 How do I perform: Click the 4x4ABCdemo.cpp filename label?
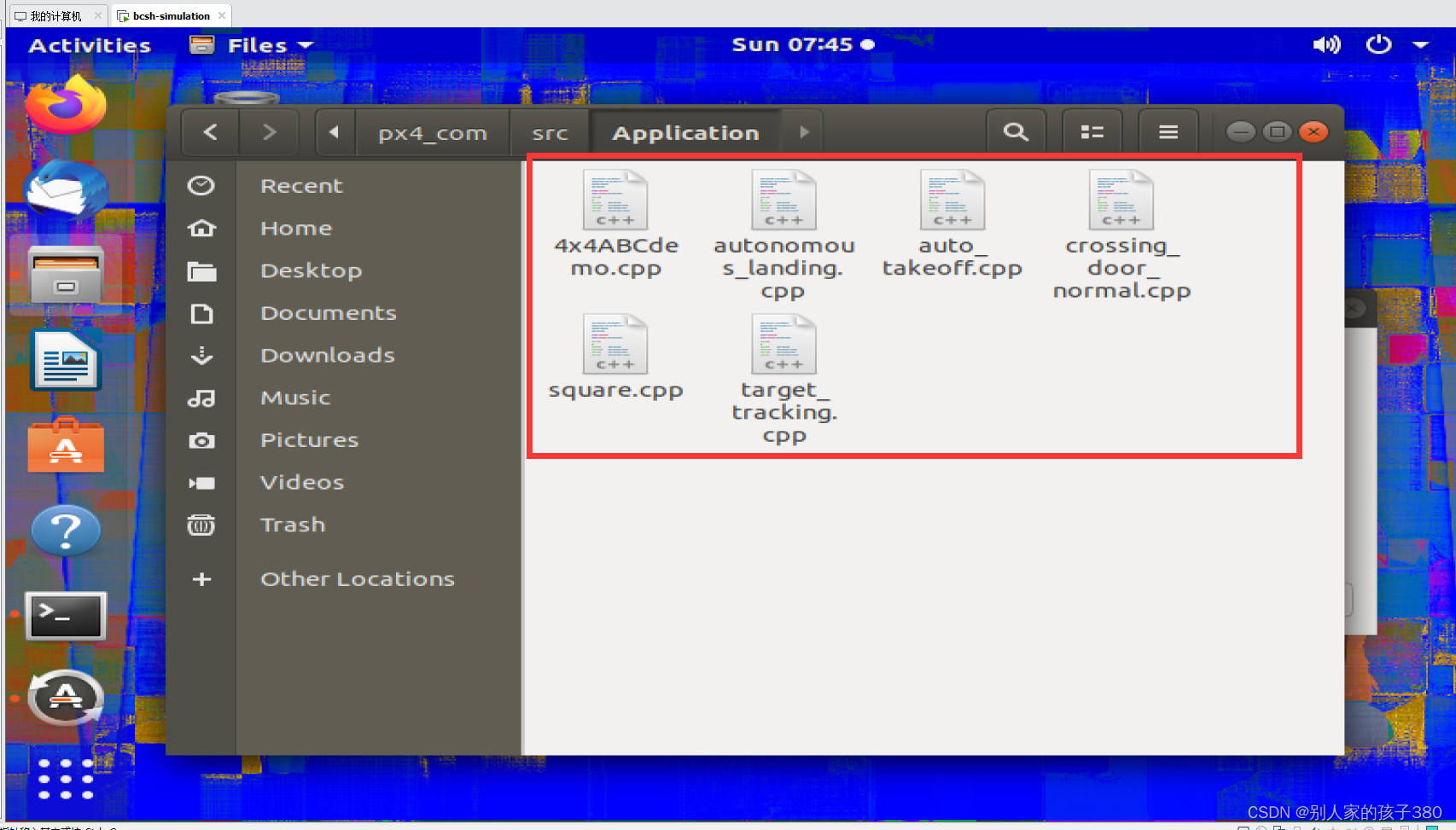point(615,257)
